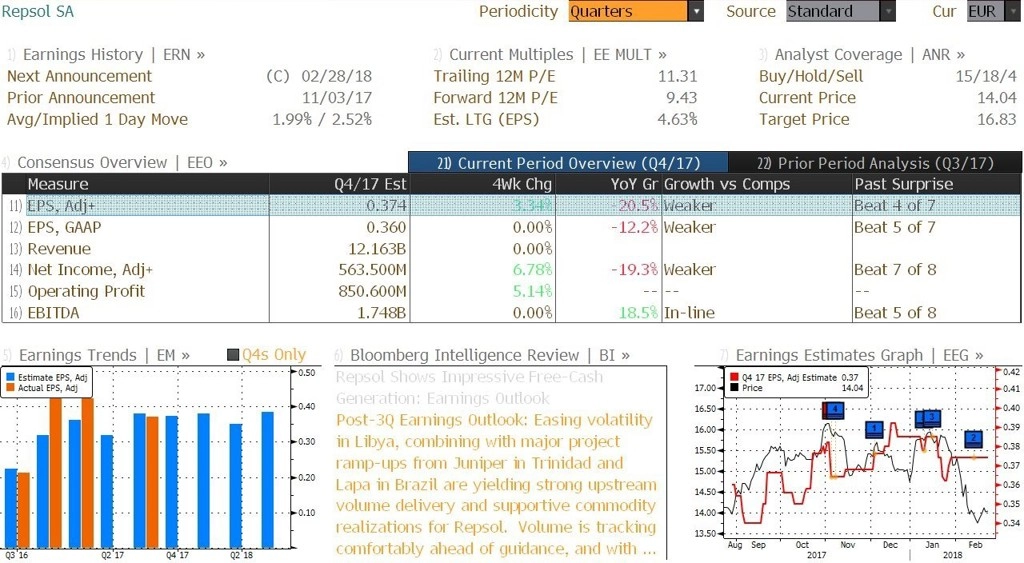The height and width of the screenshot is (563, 1024).
Task: Open Consensus Overview EEO link
Action: click(x=122, y=163)
